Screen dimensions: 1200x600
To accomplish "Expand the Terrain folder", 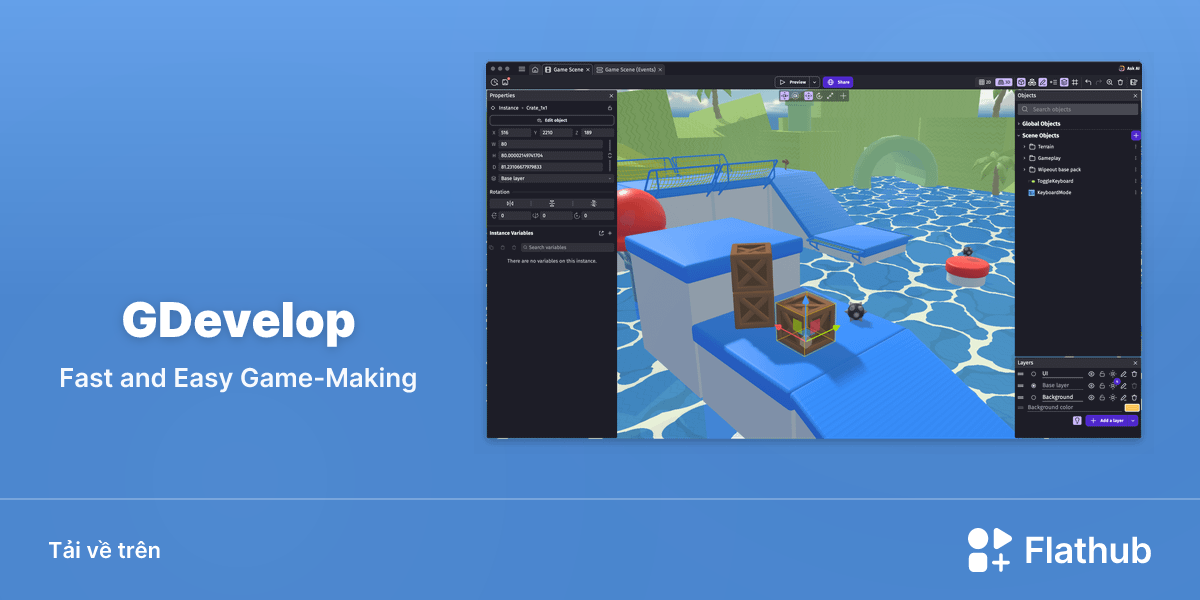I will click(1024, 147).
